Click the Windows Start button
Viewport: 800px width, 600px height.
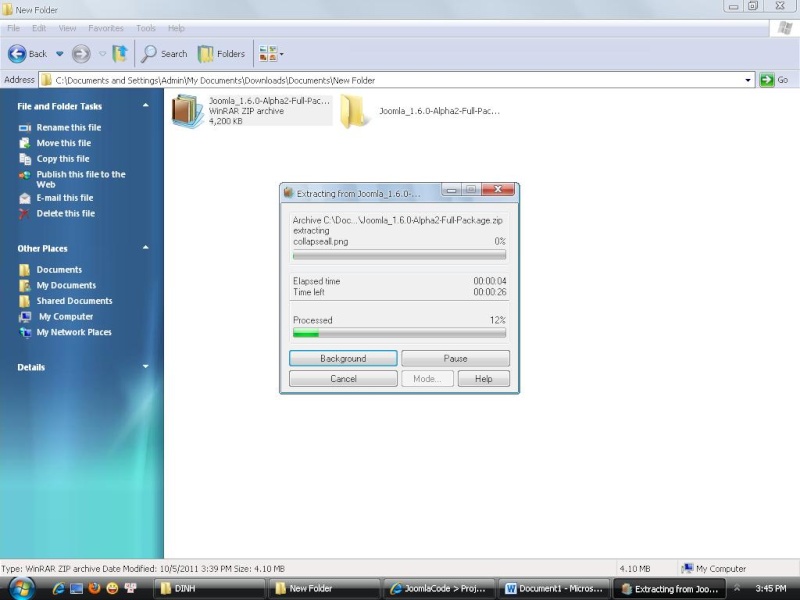tap(21, 589)
